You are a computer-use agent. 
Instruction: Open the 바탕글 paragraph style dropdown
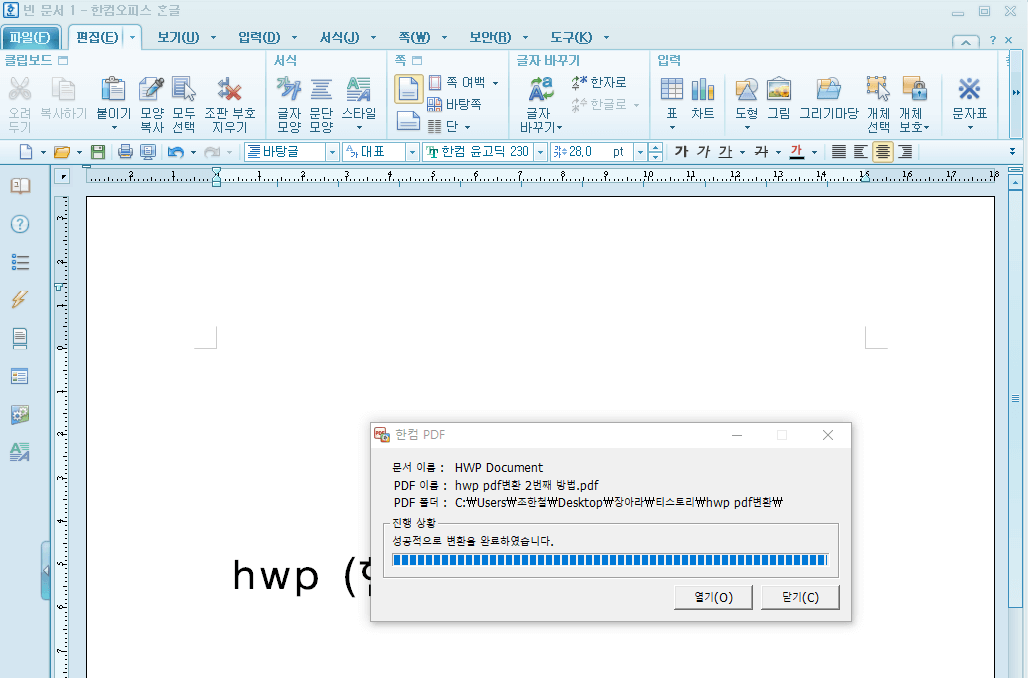[x=335, y=151]
